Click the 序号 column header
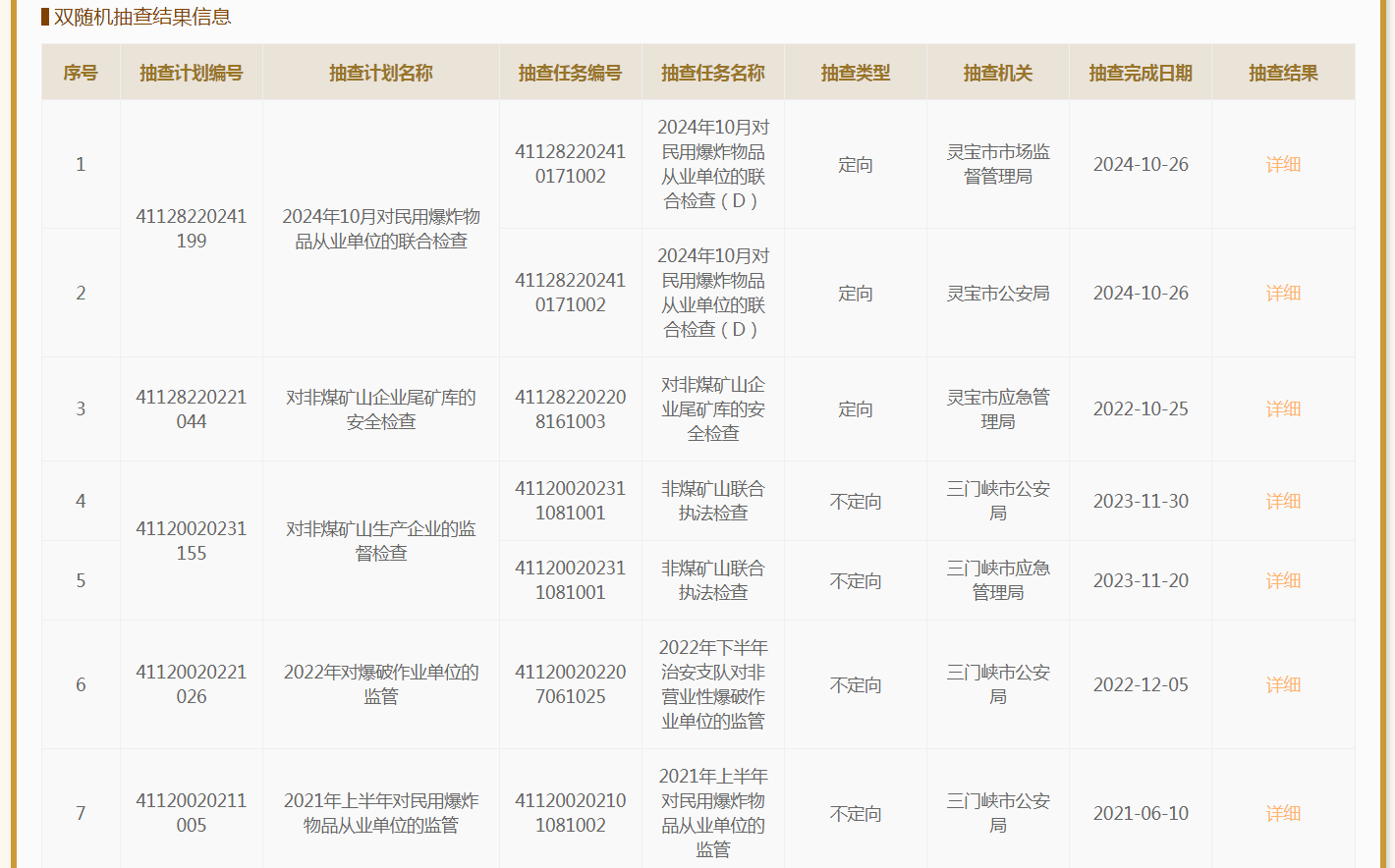This screenshot has width=1395, height=868. pos(81,73)
